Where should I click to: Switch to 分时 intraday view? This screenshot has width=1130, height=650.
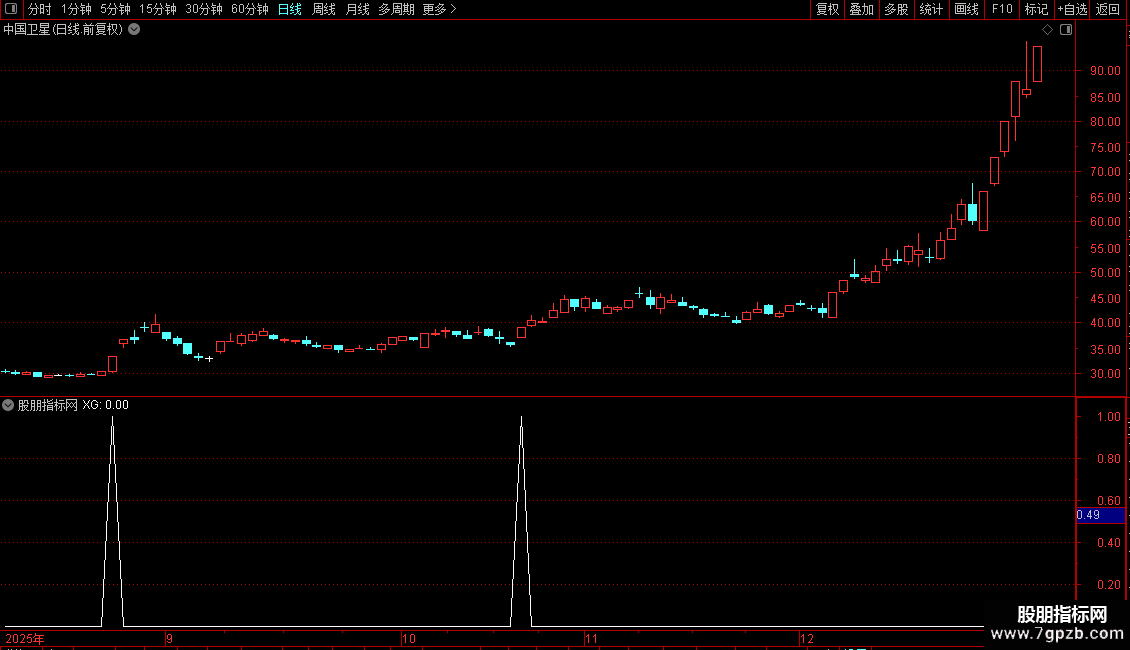(x=40, y=9)
